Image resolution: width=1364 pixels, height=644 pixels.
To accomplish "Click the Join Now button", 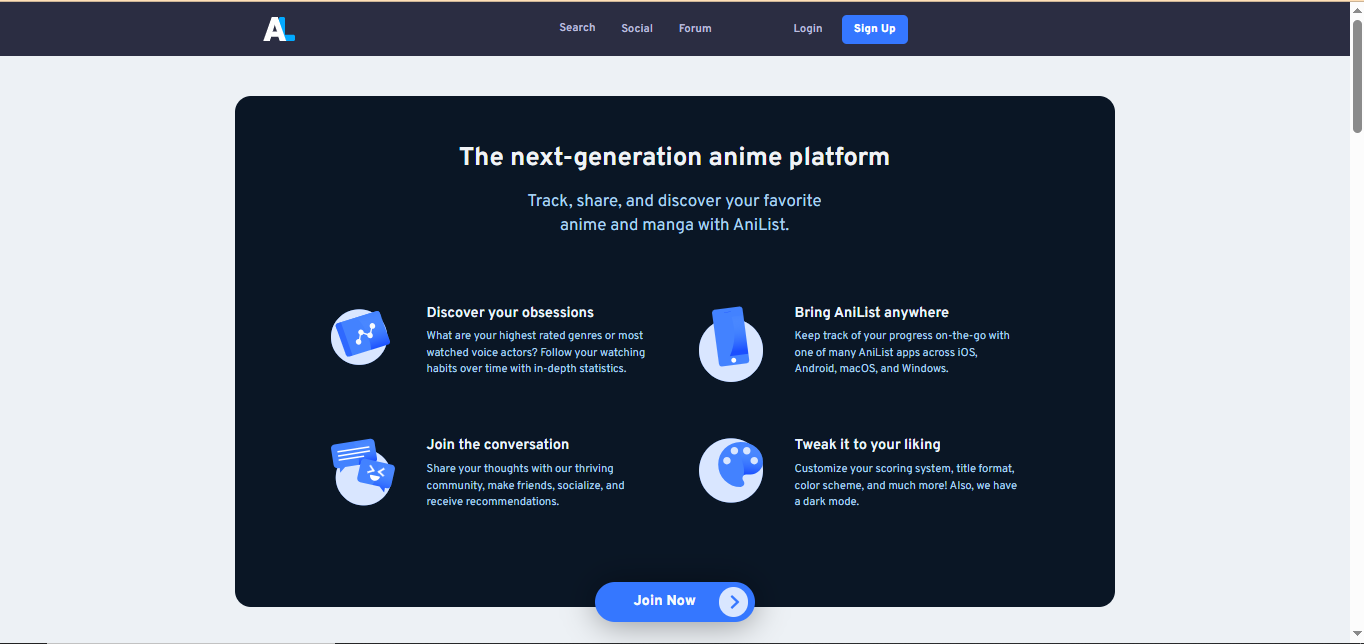I will [675, 601].
